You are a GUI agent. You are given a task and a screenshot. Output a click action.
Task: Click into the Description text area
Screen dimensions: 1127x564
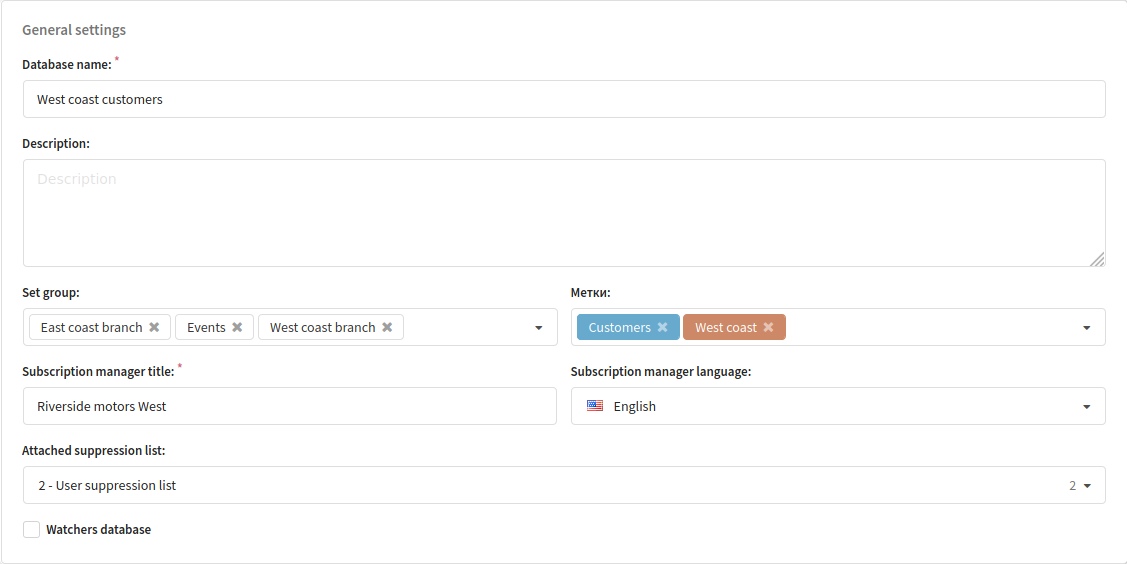click(x=564, y=213)
